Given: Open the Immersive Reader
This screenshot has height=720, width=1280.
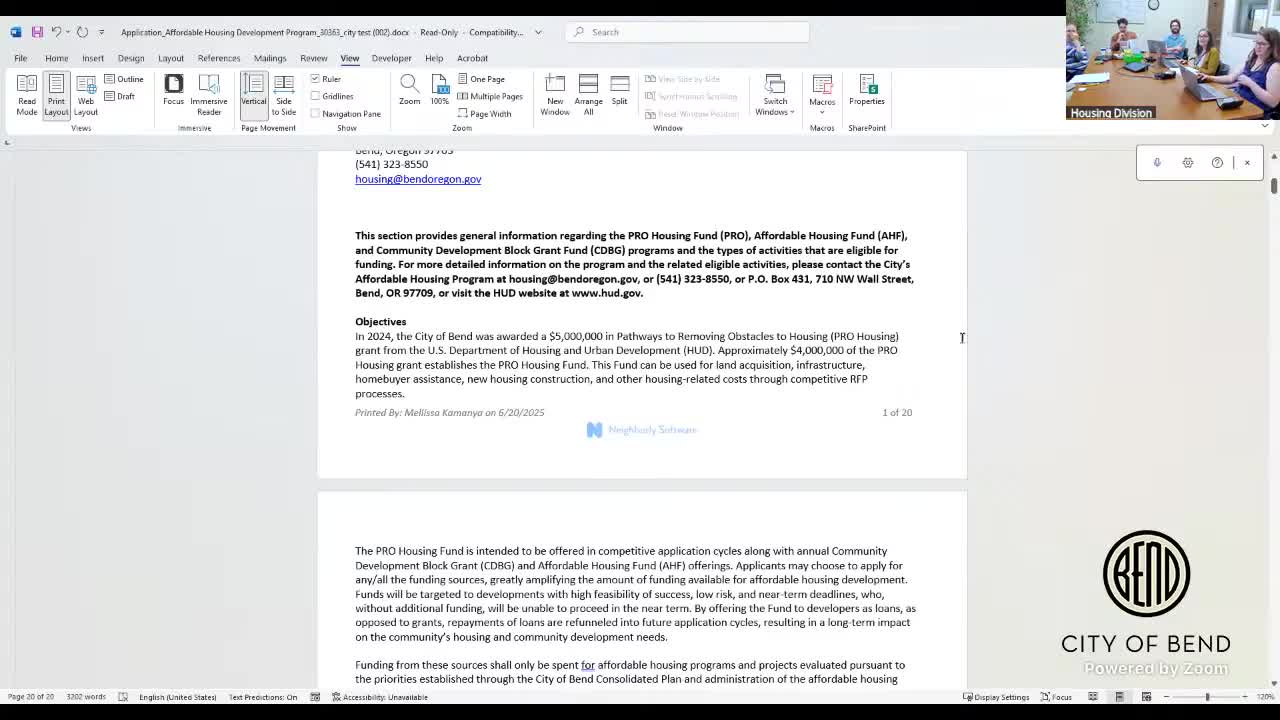Looking at the screenshot, I should pyautogui.click(x=208, y=95).
